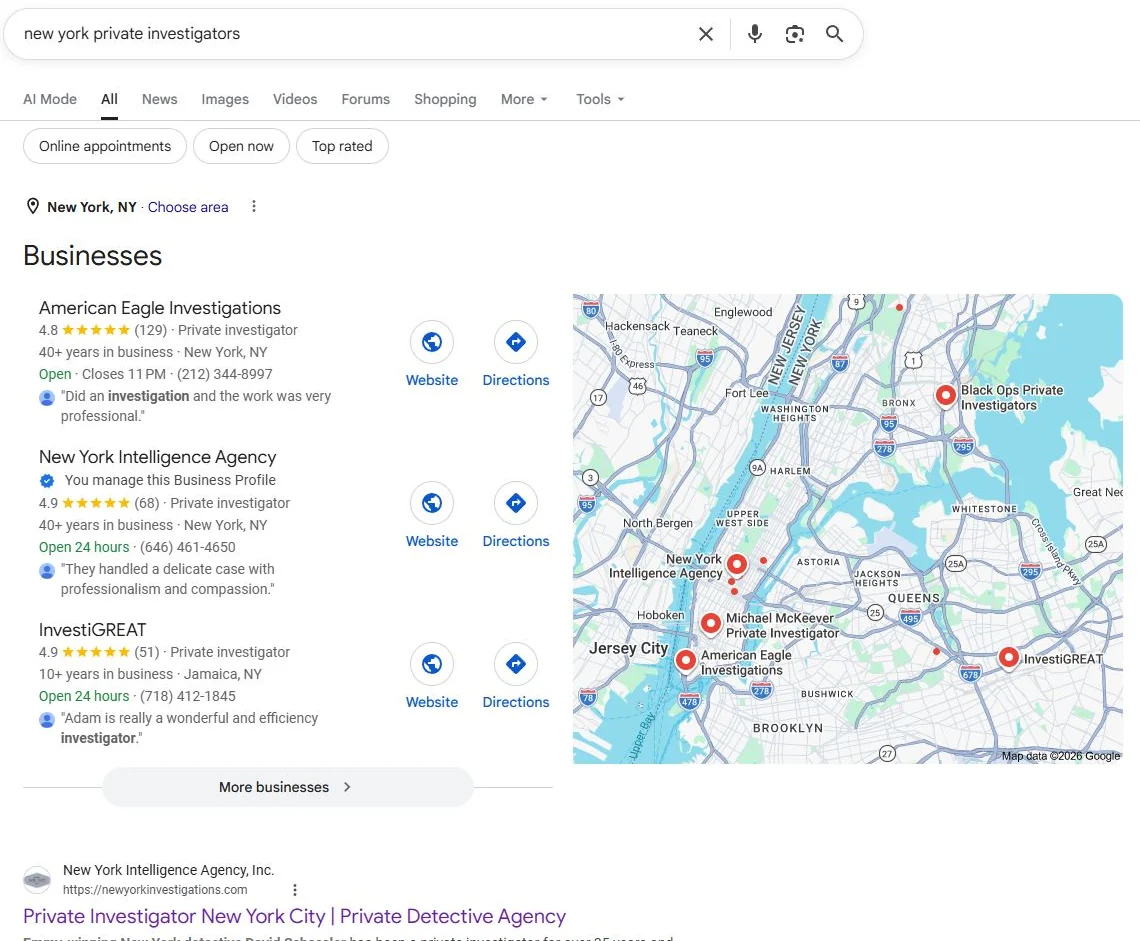Apply the Open now filter chip
Viewport: 1140px width, 941px height.
coord(241,146)
